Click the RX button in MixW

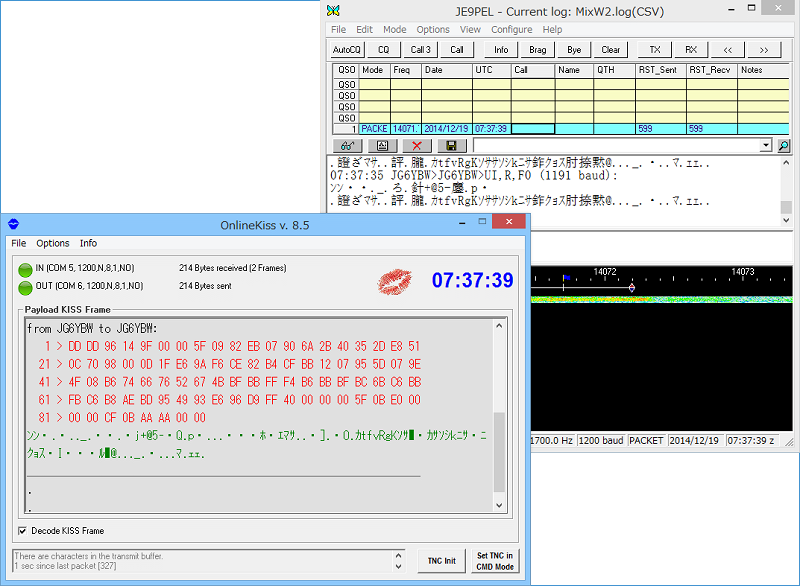click(x=691, y=50)
